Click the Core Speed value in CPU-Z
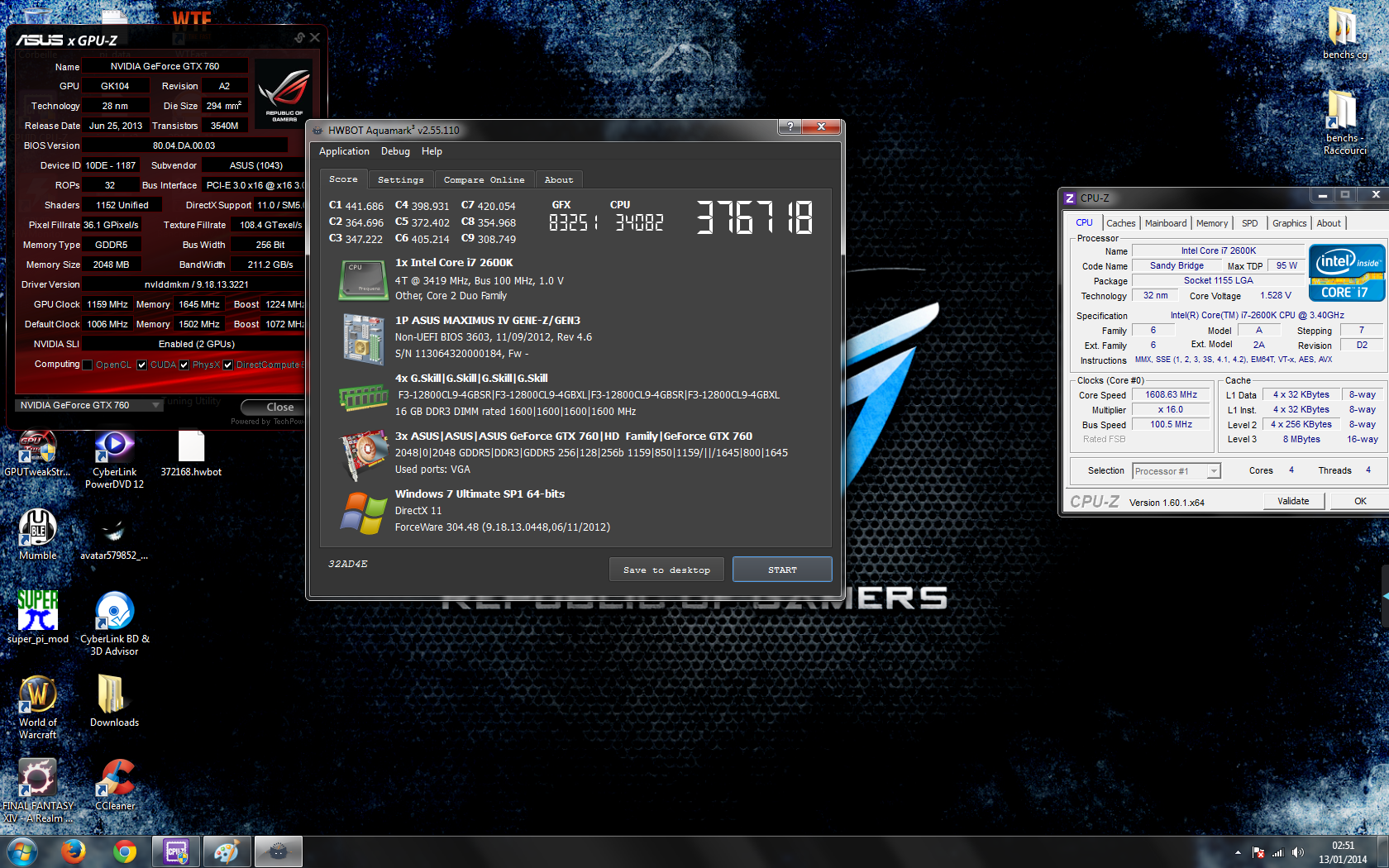This screenshot has height=868, width=1389. click(x=1171, y=395)
